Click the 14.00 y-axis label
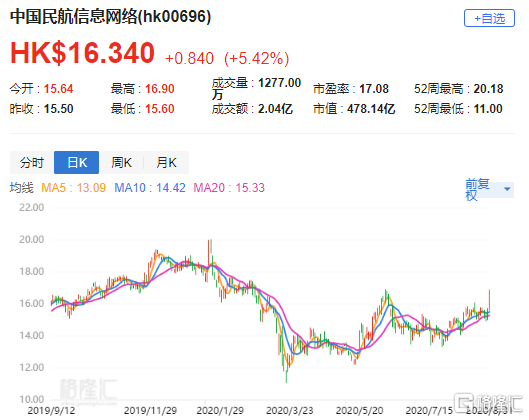The image size is (529, 420). [x=31, y=336]
